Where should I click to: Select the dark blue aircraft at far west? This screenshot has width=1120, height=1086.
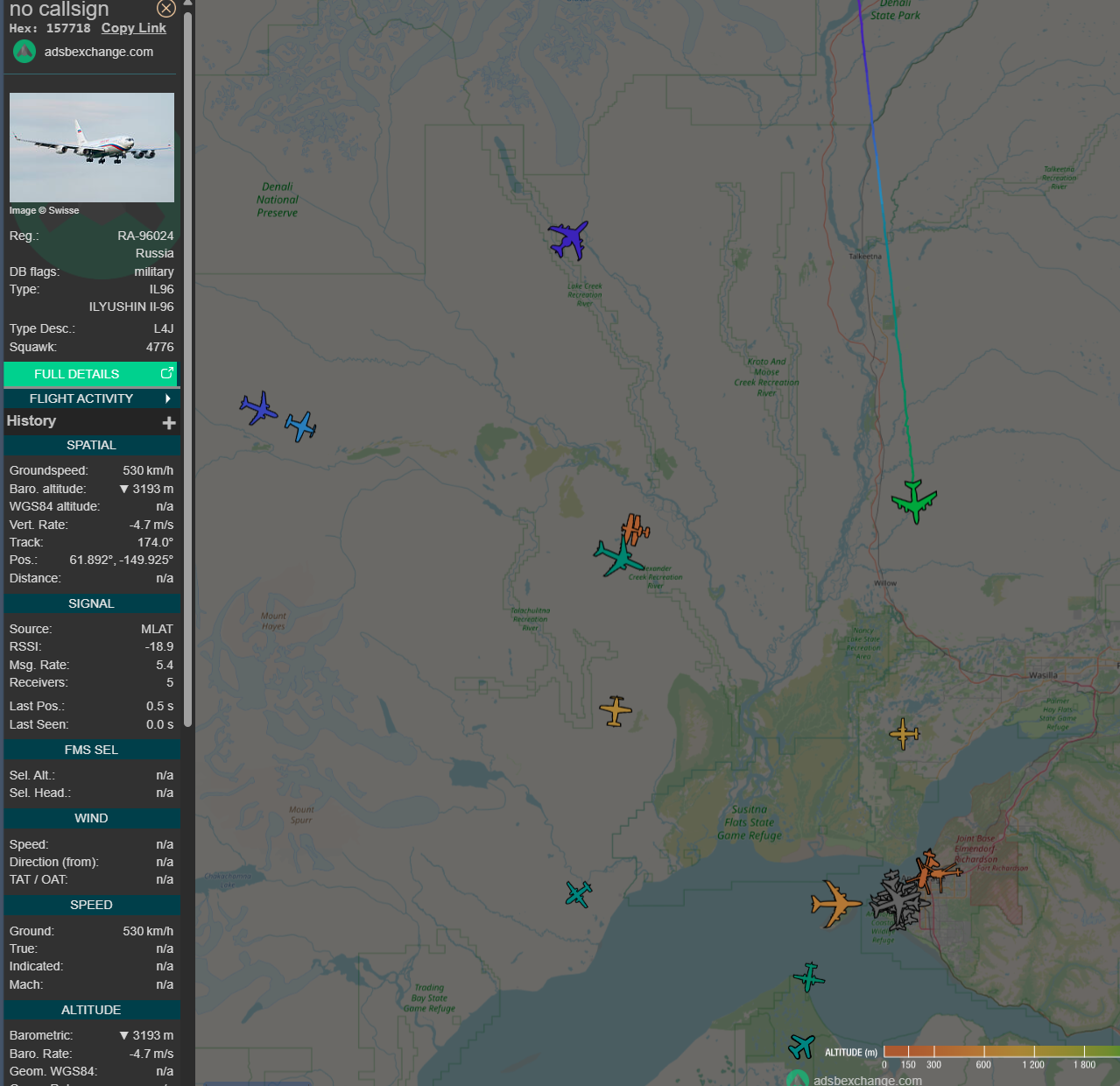tap(258, 408)
